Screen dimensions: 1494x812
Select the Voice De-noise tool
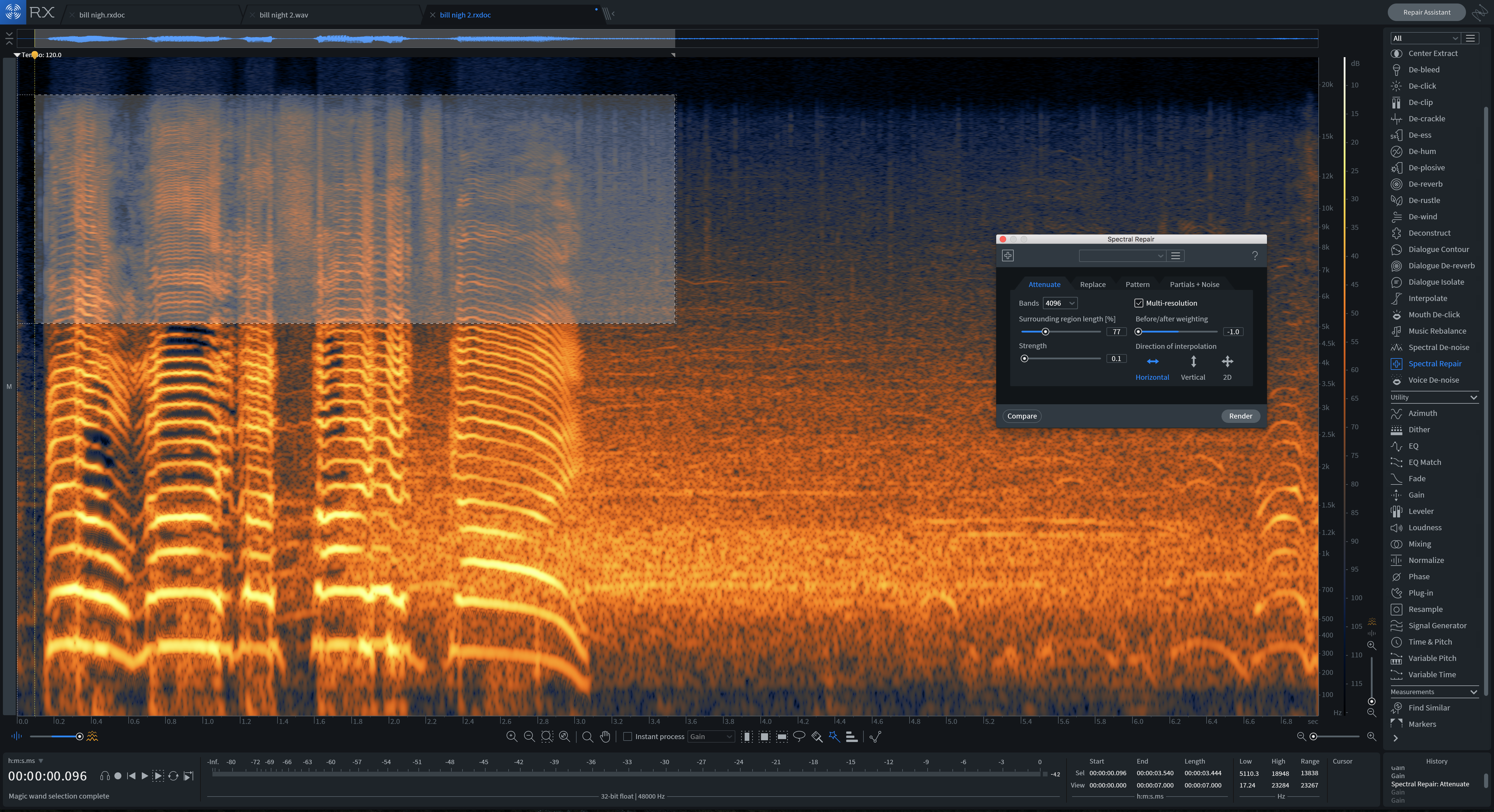coord(1434,379)
